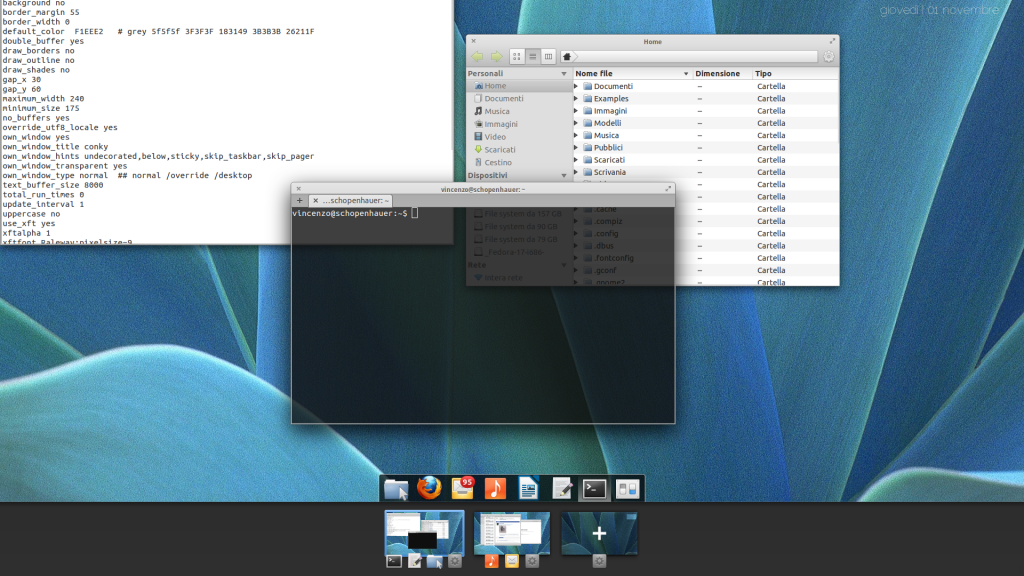Click the file manager back arrow
This screenshot has width=1024, height=576.
478,57
